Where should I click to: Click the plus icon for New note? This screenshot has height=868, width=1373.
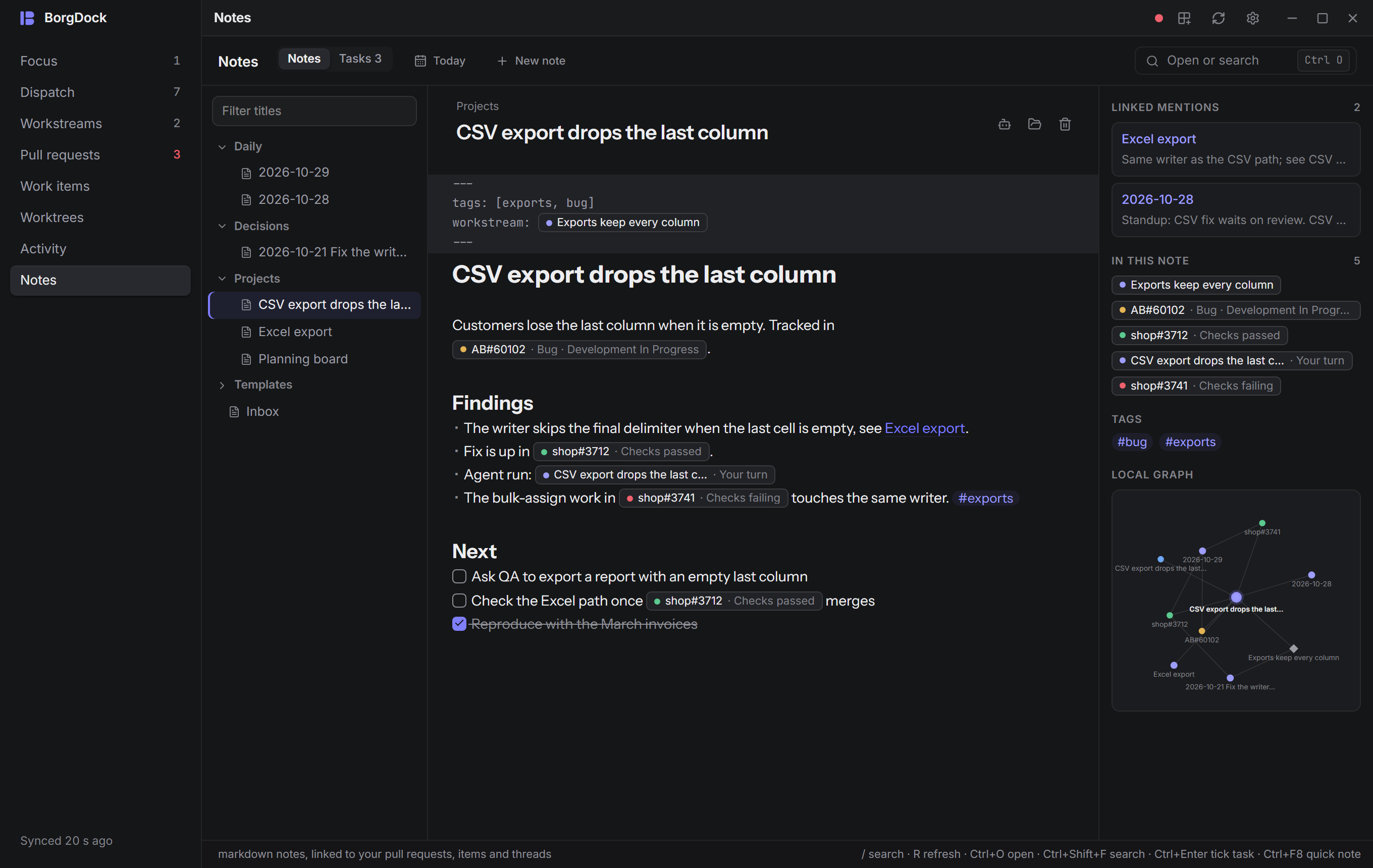(502, 61)
